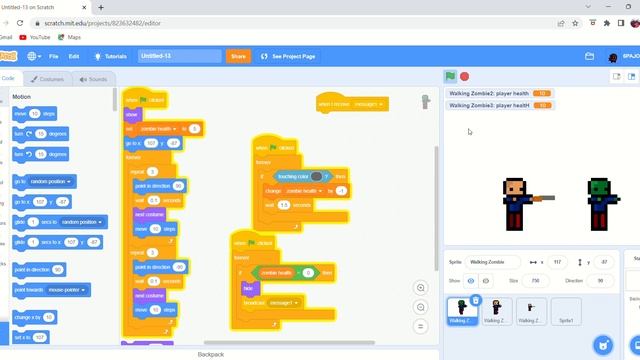Click the change x by 10 block

[34, 317]
